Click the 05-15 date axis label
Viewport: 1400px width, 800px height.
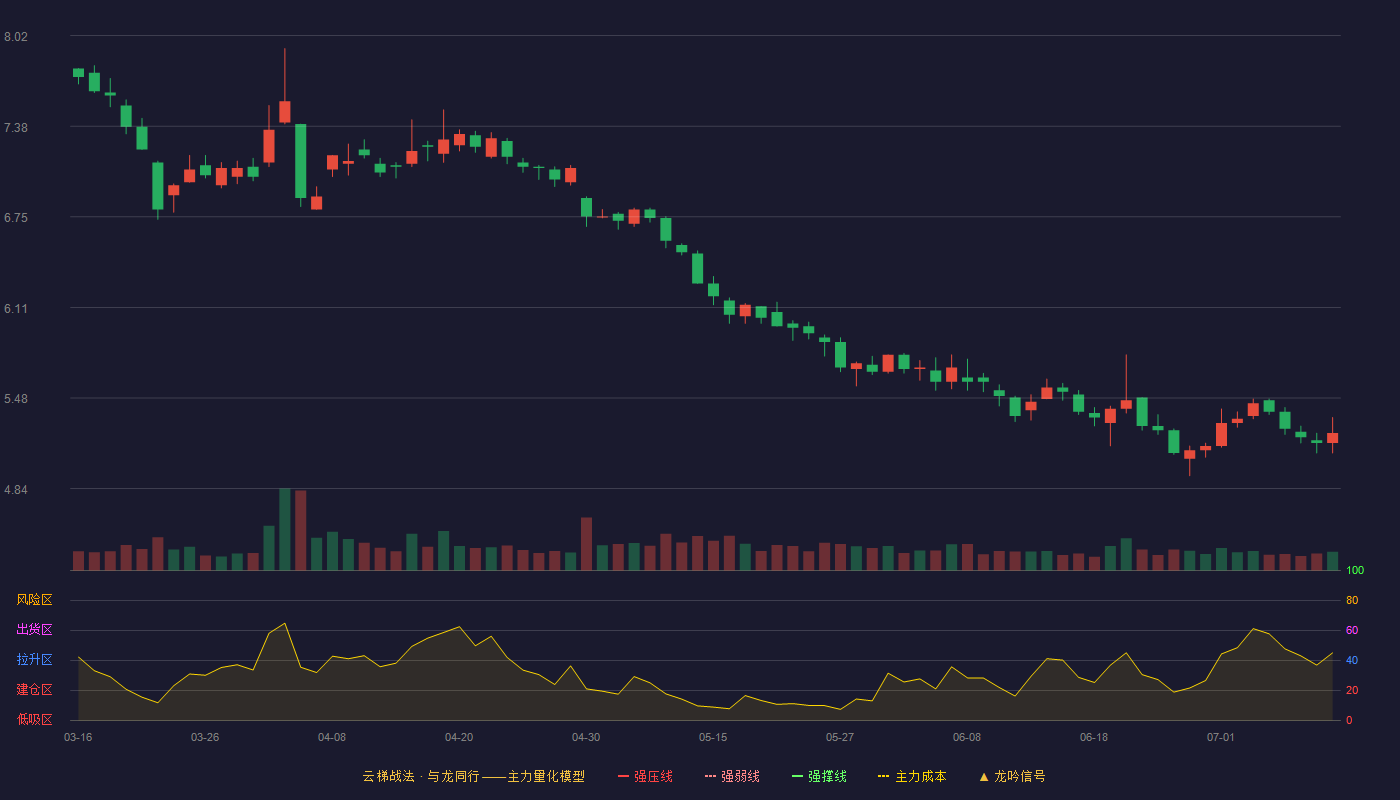713,737
